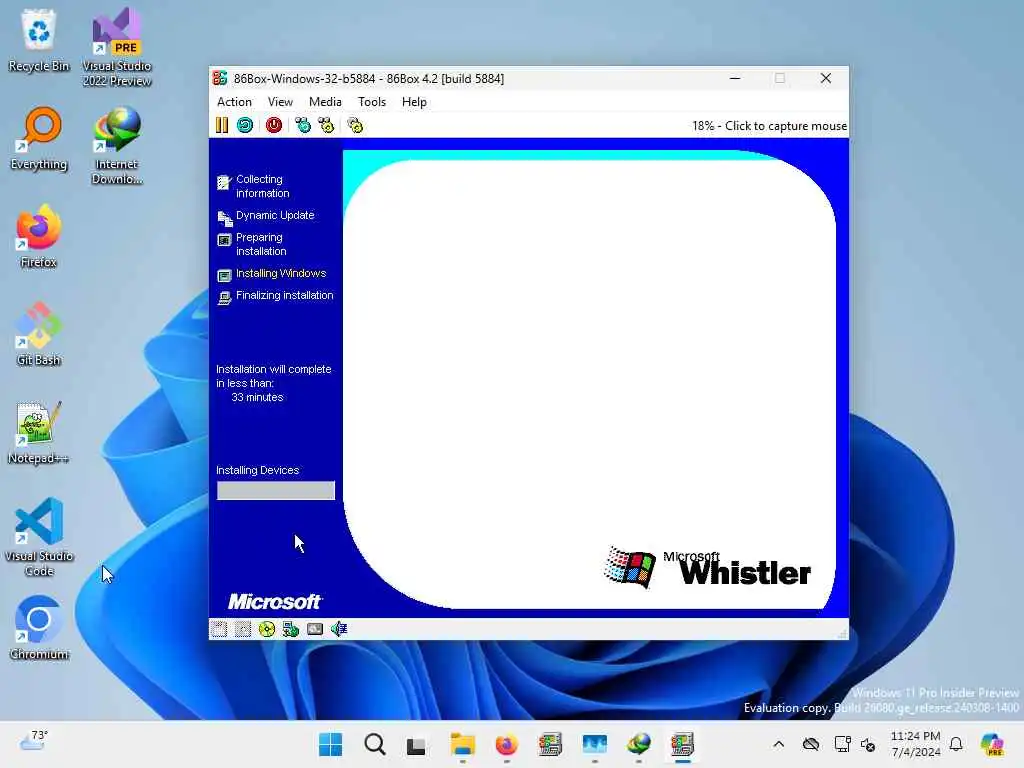Image resolution: width=1024 pixels, height=768 pixels.
Task: Send Ctrl+Alt+Del to the guest
Action: coord(302,125)
